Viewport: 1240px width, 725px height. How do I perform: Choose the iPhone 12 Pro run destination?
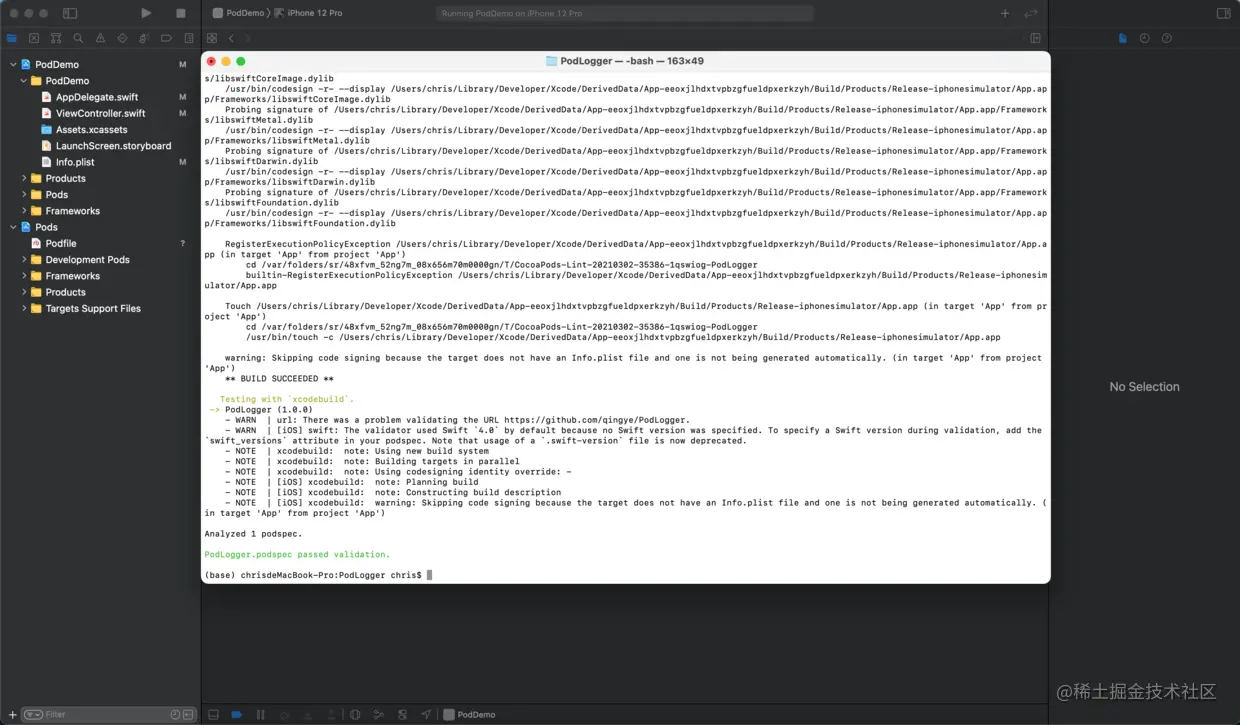coord(308,13)
